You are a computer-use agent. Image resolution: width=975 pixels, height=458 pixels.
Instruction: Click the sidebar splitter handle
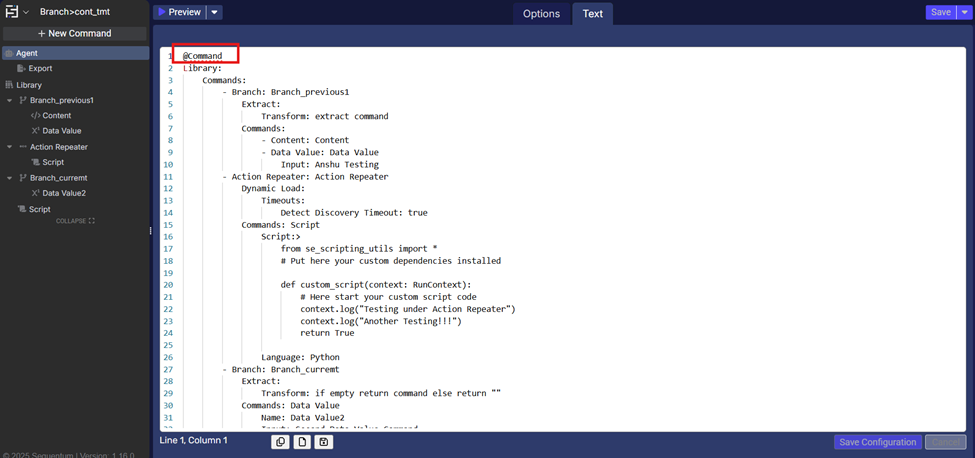pyautogui.click(x=150, y=231)
